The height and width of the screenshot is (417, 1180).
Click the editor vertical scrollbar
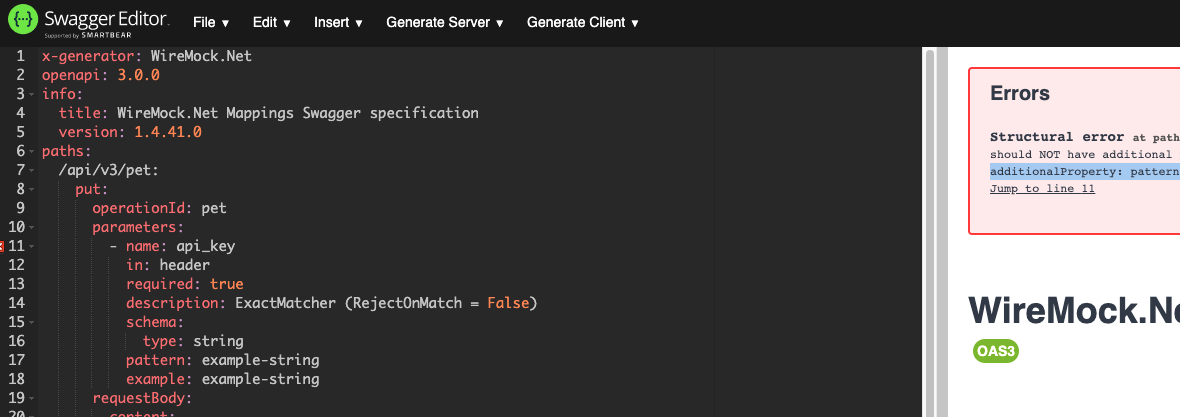click(929, 232)
